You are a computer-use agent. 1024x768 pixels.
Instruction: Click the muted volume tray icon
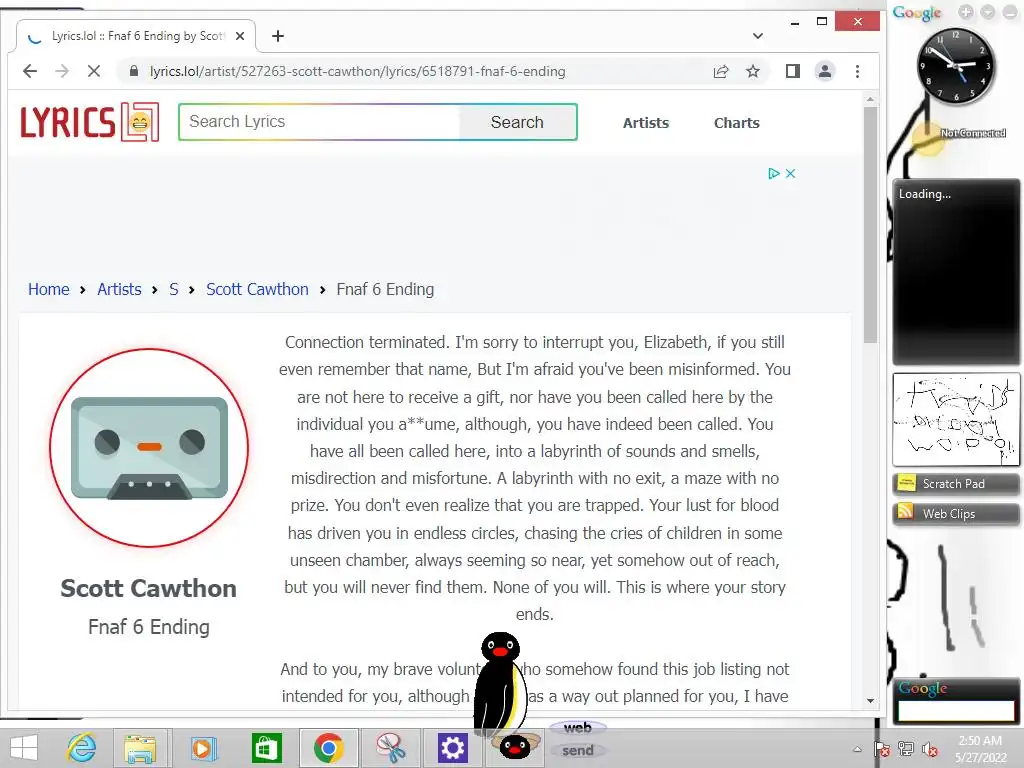pos(929,749)
